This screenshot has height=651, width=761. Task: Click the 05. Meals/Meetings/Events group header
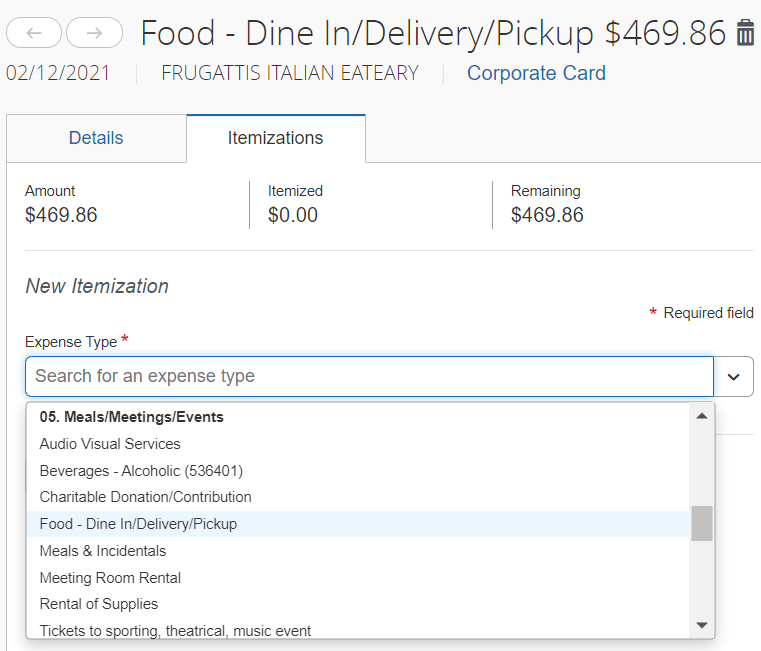131,417
